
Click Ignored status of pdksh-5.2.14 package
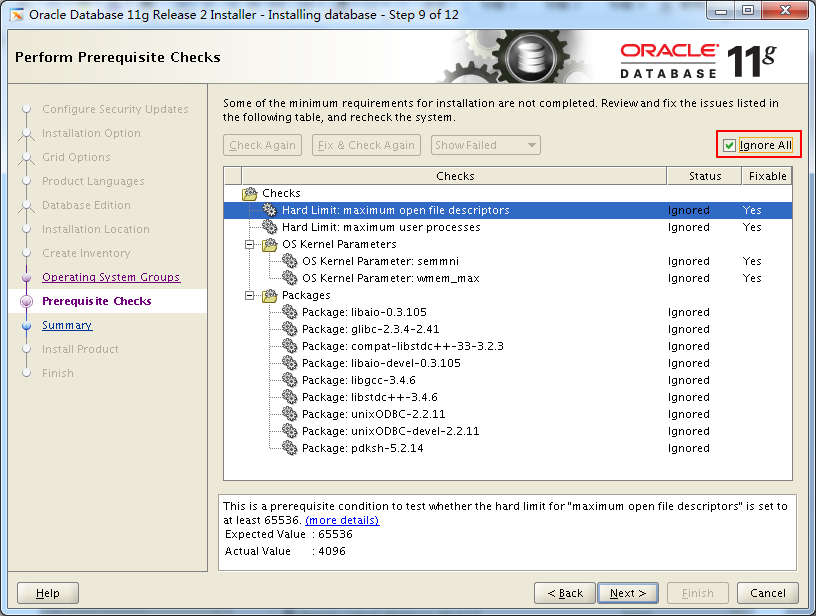pos(688,448)
